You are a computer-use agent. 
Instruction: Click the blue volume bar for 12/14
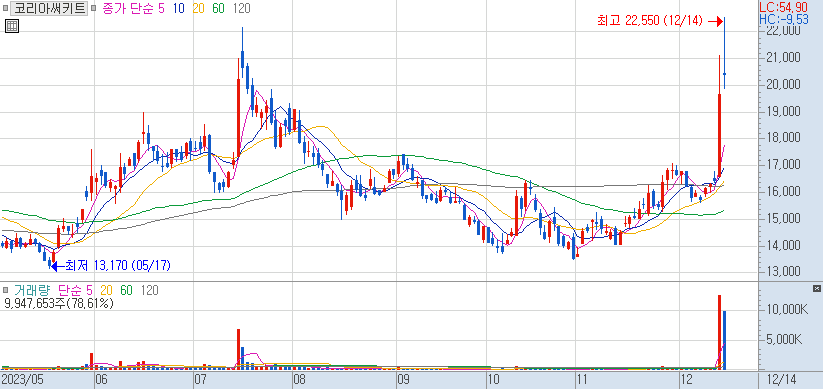[x=724, y=340]
